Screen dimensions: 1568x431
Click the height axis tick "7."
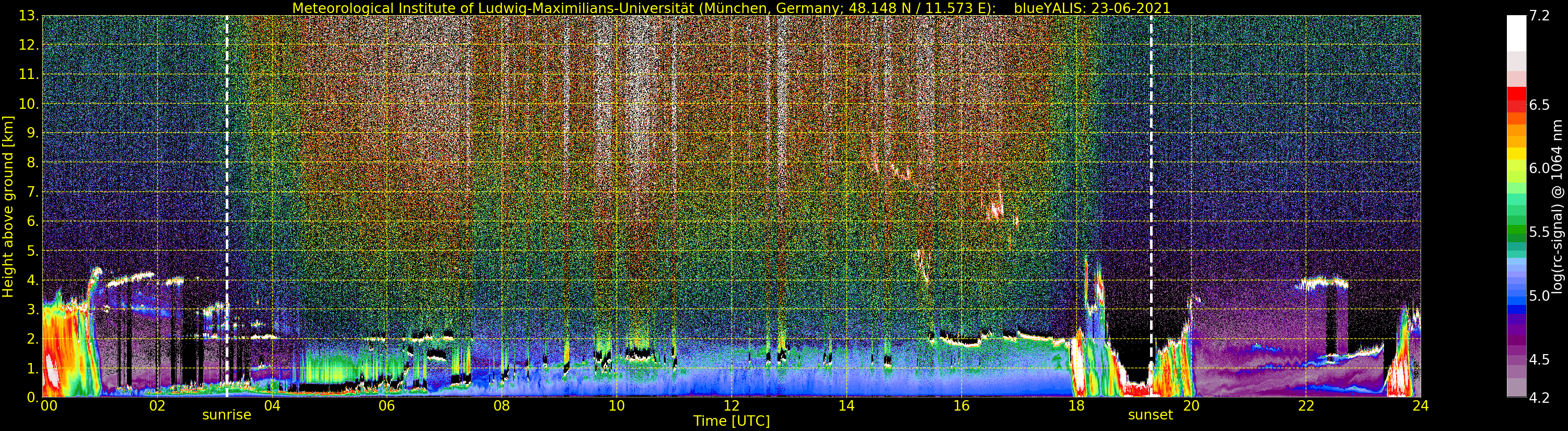click(x=33, y=192)
